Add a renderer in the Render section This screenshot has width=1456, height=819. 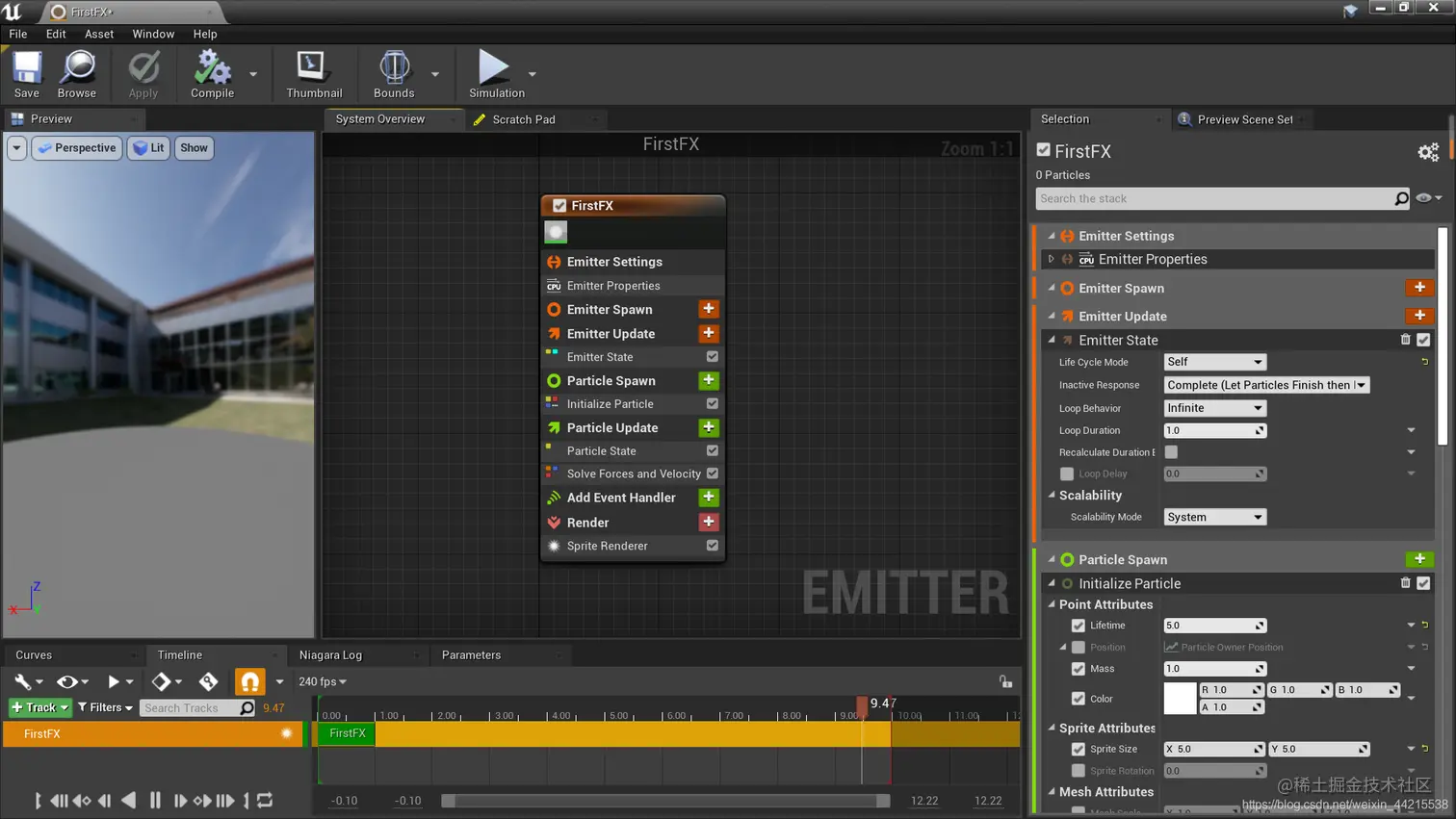[x=709, y=522]
